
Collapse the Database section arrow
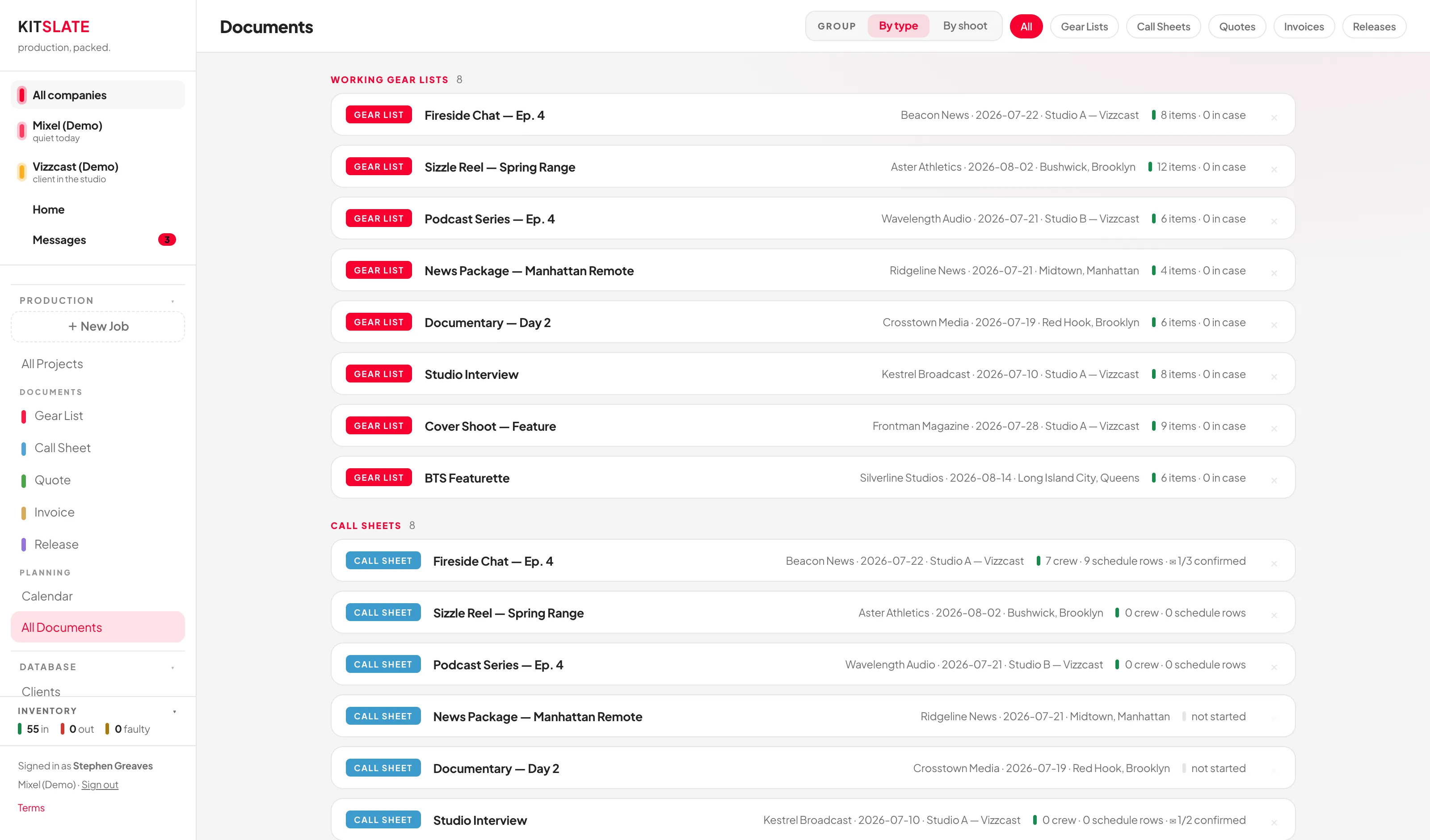pyautogui.click(x=172, y=668)
